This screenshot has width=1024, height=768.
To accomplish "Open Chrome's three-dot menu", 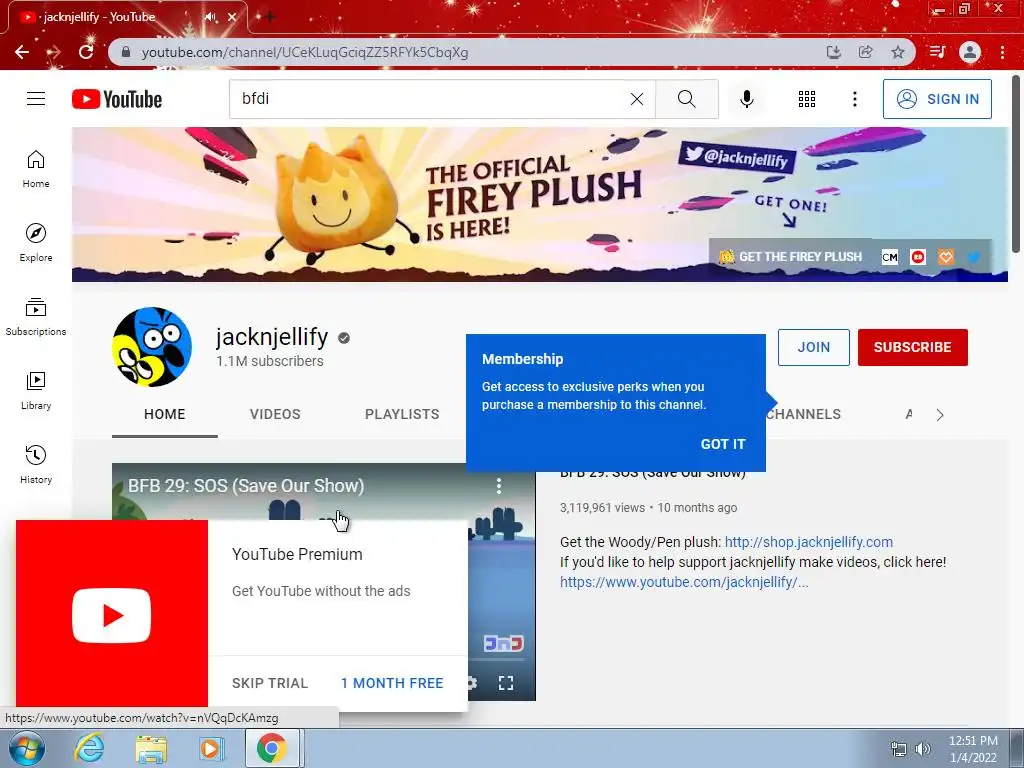I will tap(1002, 52).
